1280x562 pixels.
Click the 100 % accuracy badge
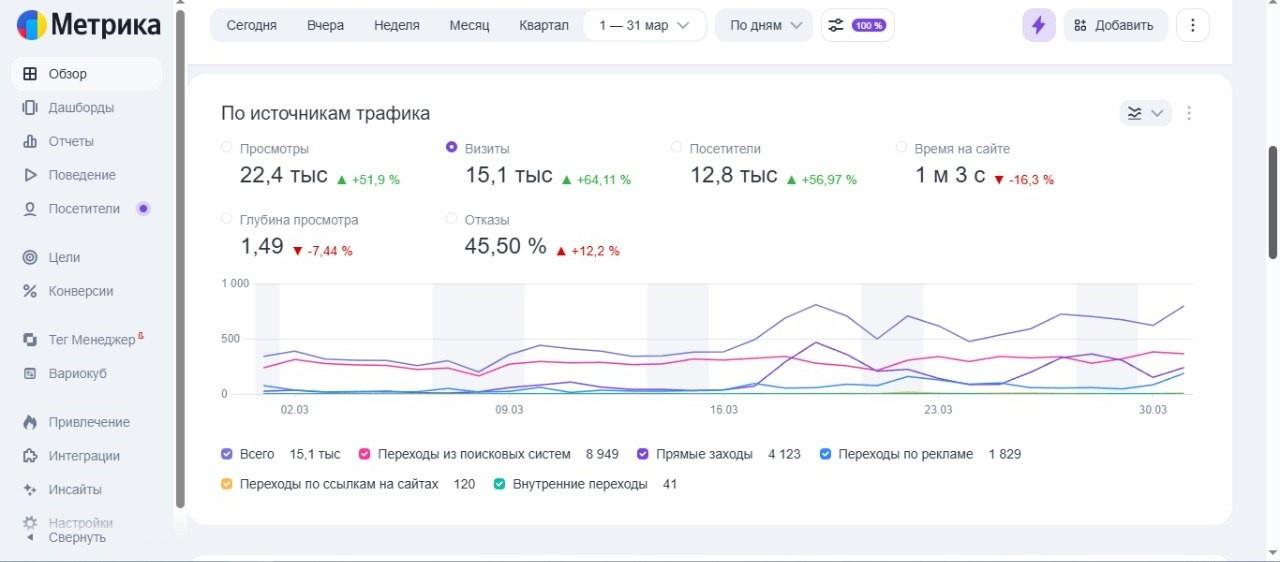click(x=869, y=25)
